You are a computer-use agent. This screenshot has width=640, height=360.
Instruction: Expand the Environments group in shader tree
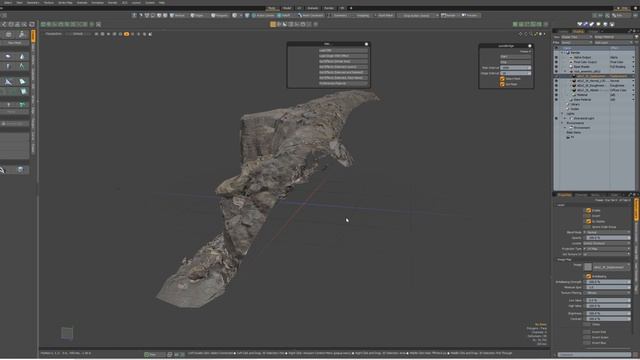[562, 123]
